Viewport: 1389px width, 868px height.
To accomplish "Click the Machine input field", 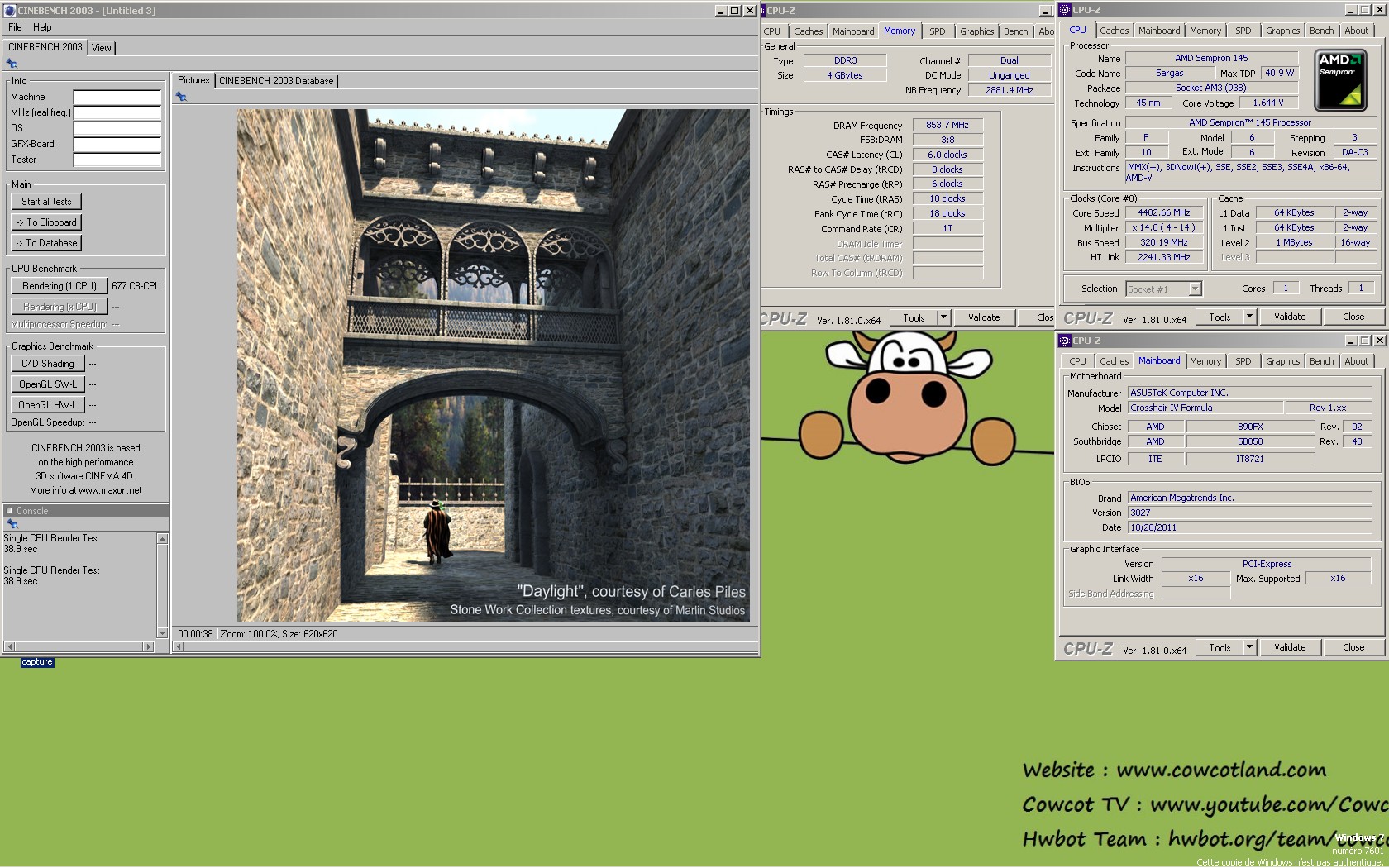I will pos(117,97).
